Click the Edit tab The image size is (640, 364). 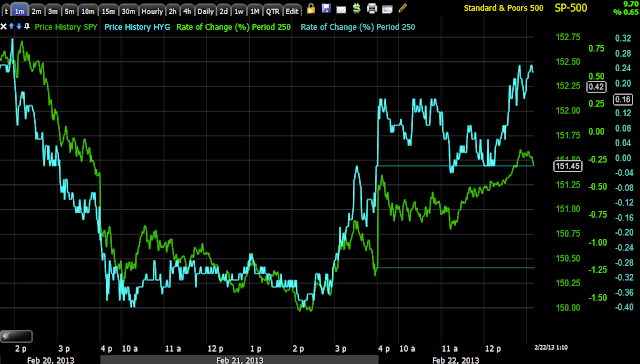point(292,11)
